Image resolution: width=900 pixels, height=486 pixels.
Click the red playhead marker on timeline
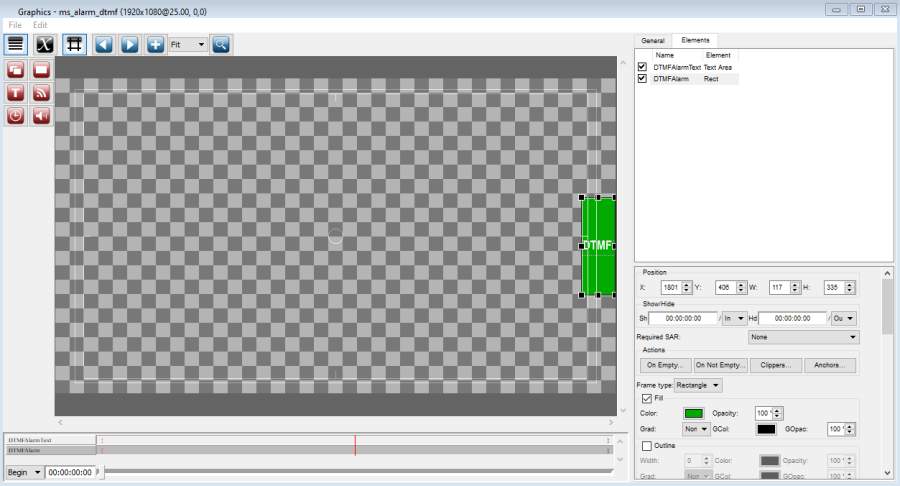355,445
